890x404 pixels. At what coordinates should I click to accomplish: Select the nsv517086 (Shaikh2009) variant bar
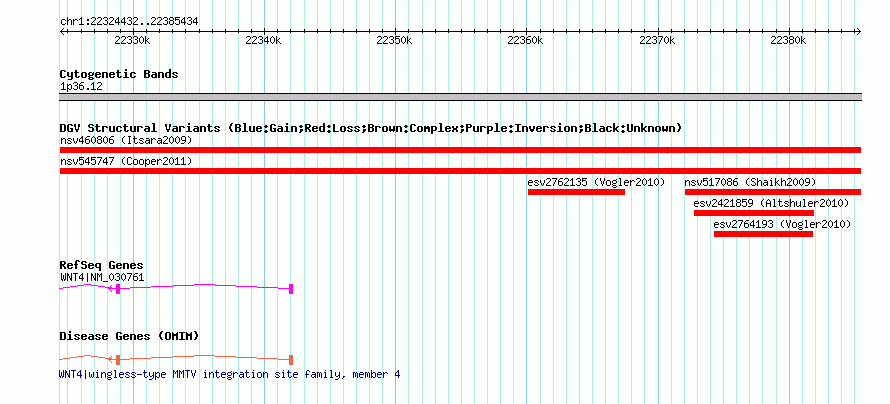pos(773,192)
